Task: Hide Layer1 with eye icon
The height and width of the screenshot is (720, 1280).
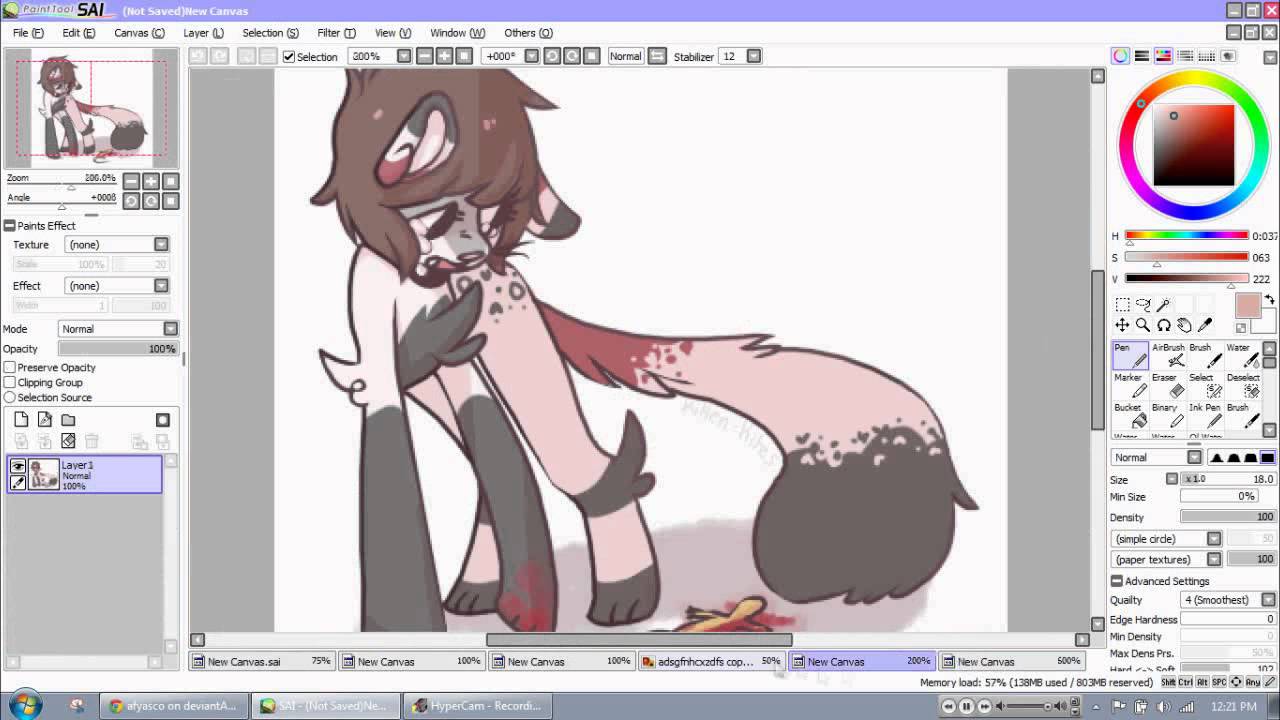Action: click(17, 467)
